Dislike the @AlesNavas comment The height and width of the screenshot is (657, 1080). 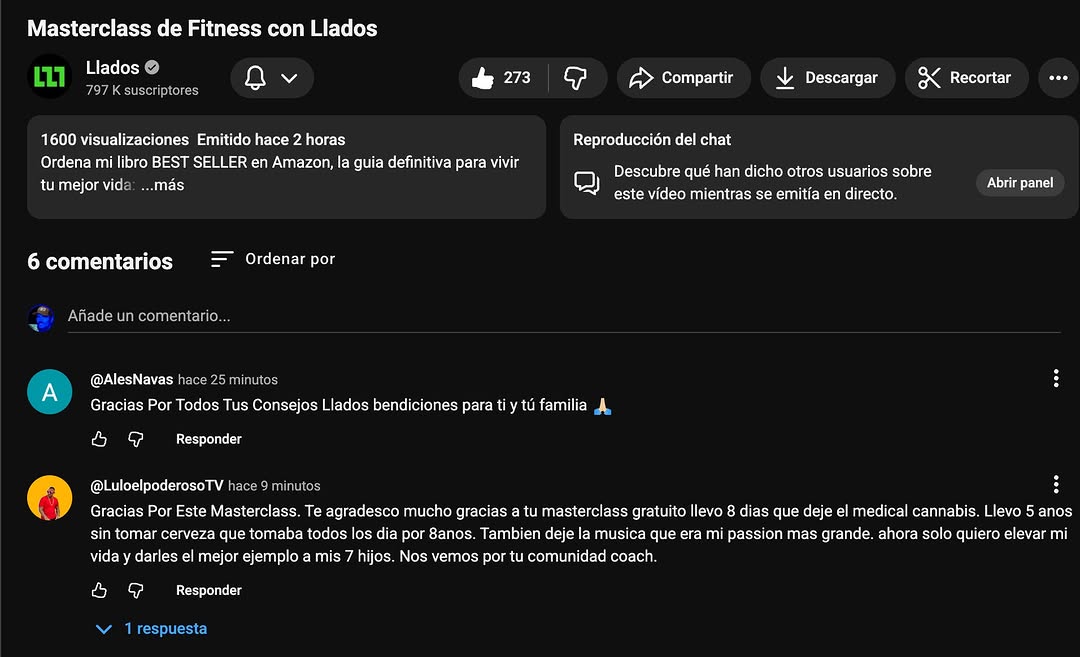(x=136, y=439)
